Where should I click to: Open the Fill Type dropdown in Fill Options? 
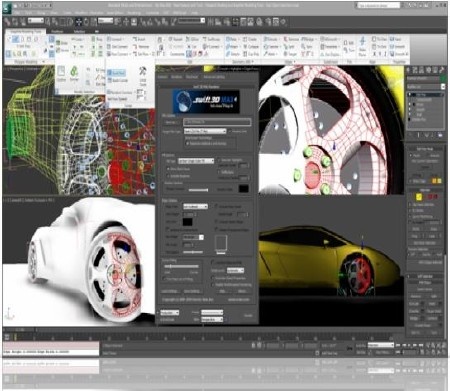(196, 161)
